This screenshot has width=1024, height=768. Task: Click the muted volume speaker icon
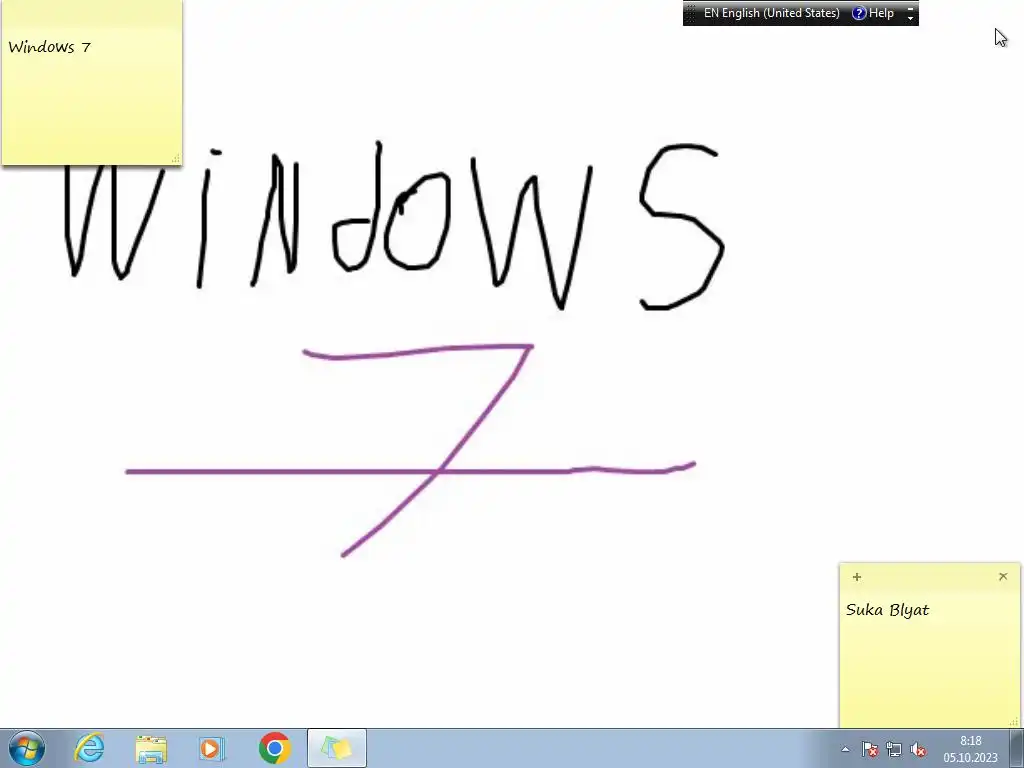click(x=918, y=749)
